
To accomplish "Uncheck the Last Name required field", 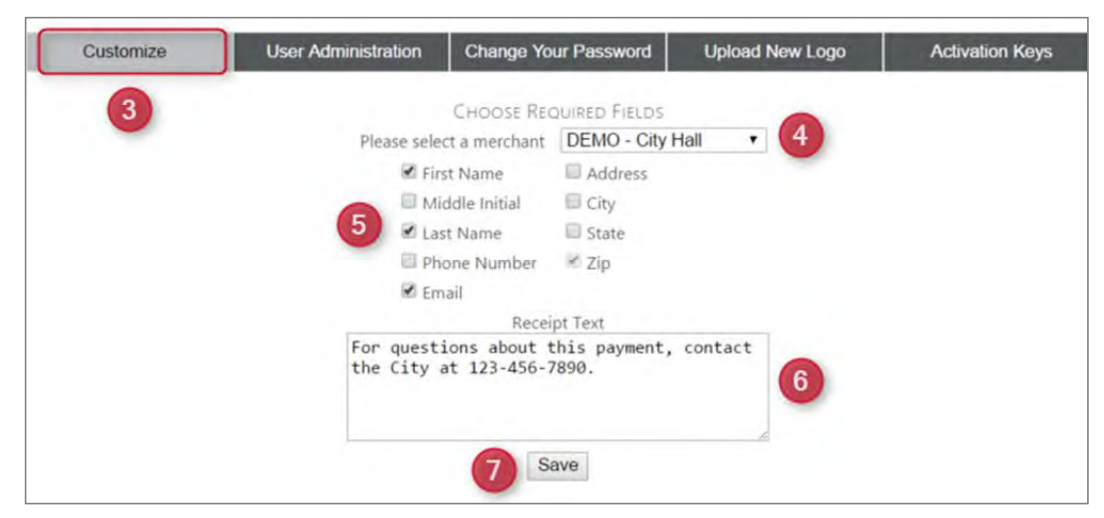I will tap(409, 232).
